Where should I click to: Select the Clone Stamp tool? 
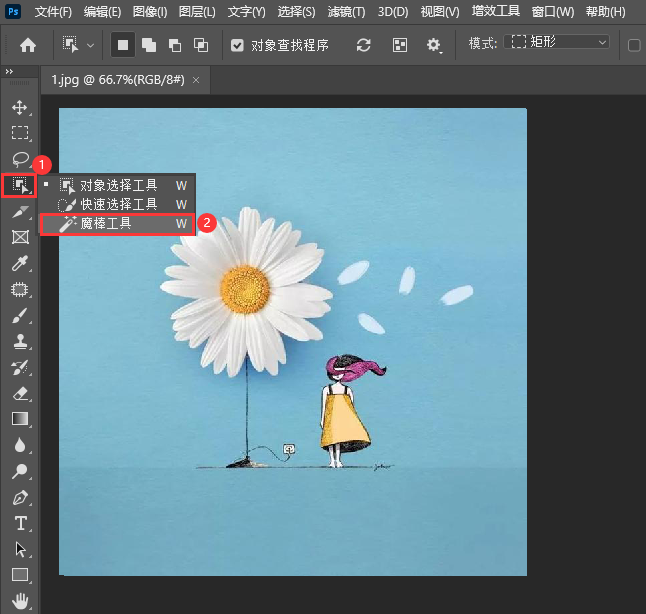tap(19, 342)
